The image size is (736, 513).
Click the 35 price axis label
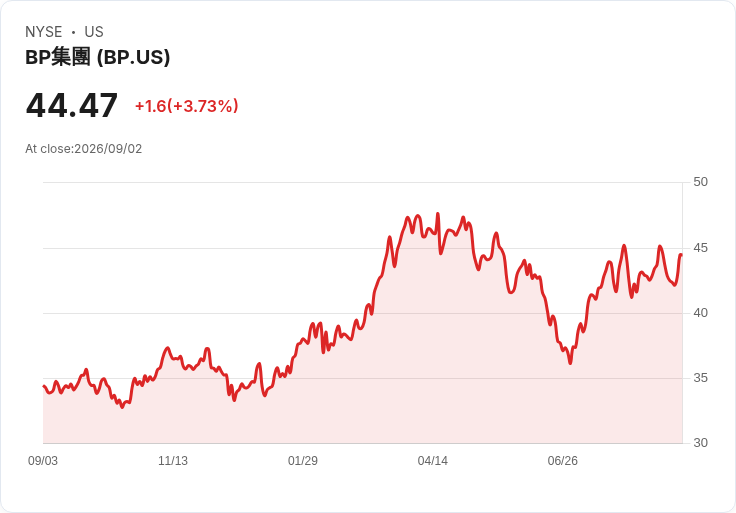coord(700,378)
